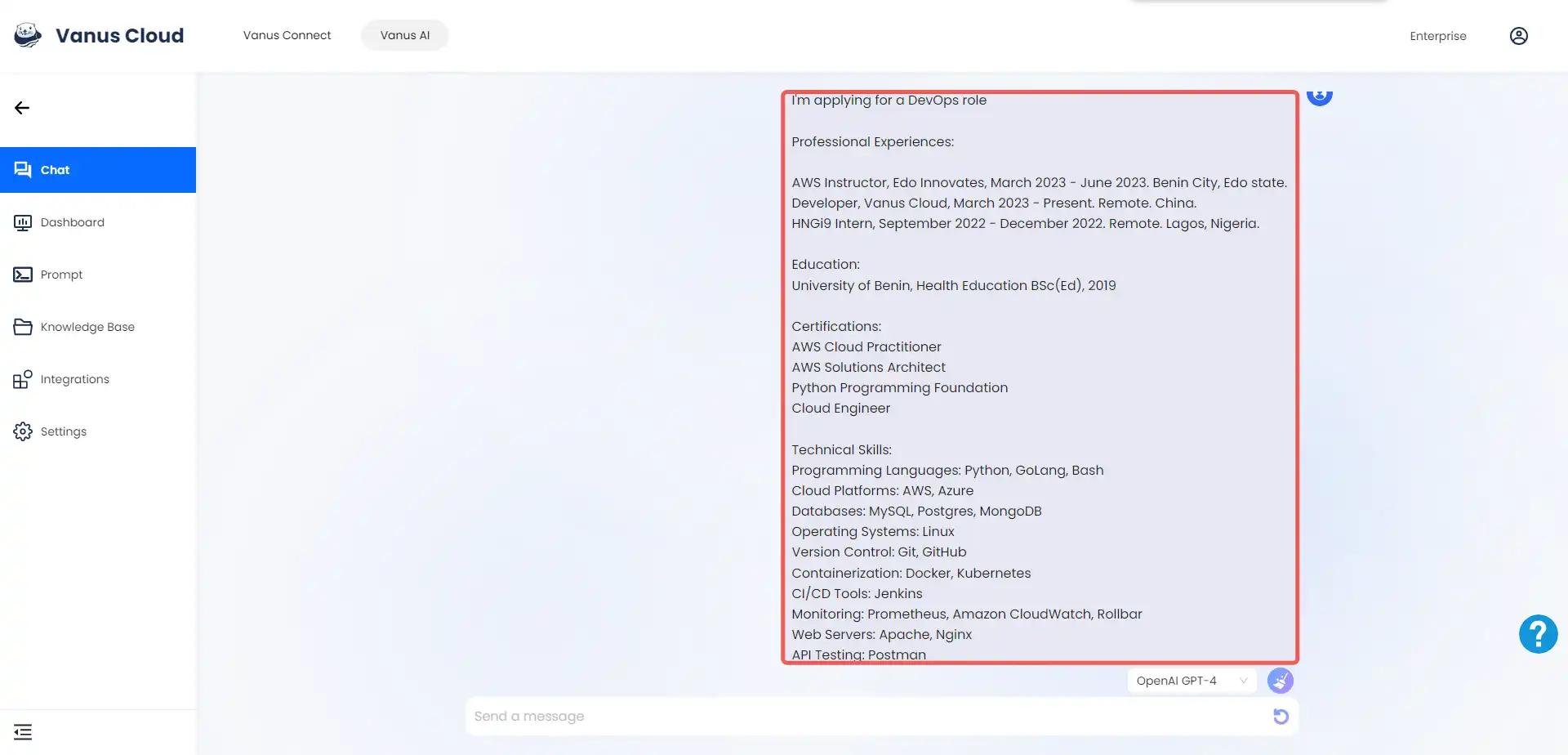Click the 'AWS Instructor, Edo Innovates' line
The width and height of the screenshot is (1568, 755).
pyautogui.click(x=1039, y=182)
